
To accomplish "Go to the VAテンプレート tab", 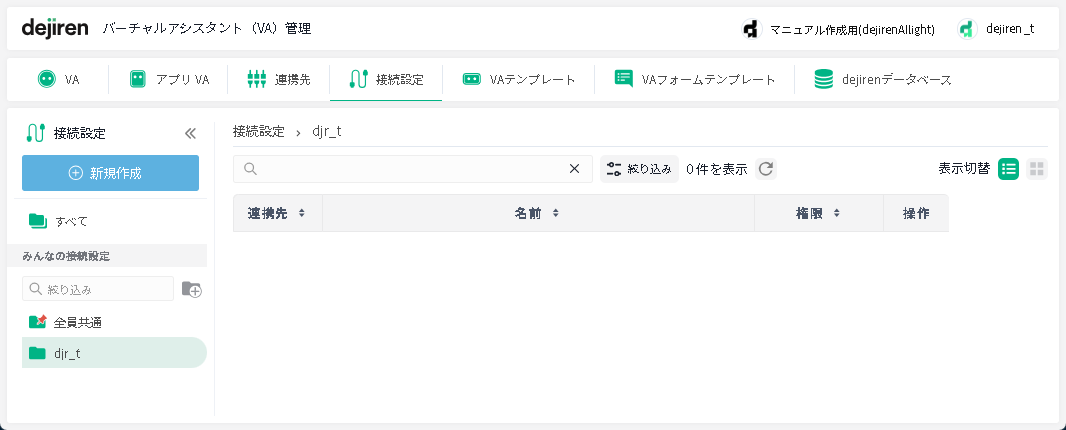I will 519,79.
